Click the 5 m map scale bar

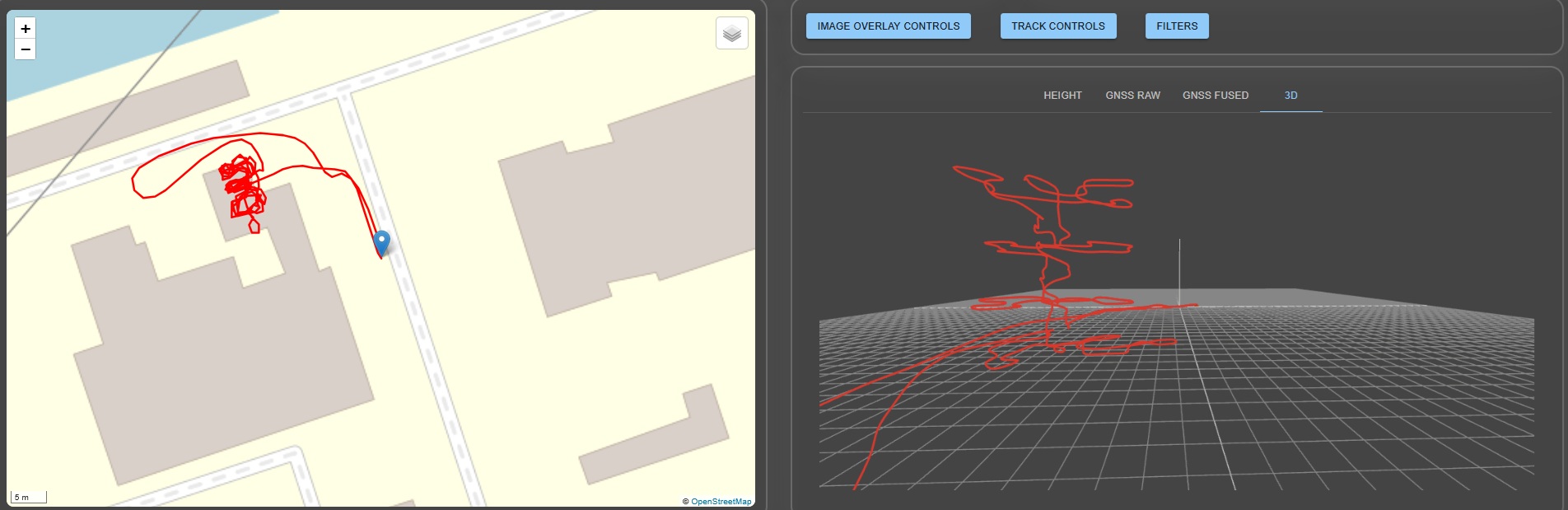[29, 498]
